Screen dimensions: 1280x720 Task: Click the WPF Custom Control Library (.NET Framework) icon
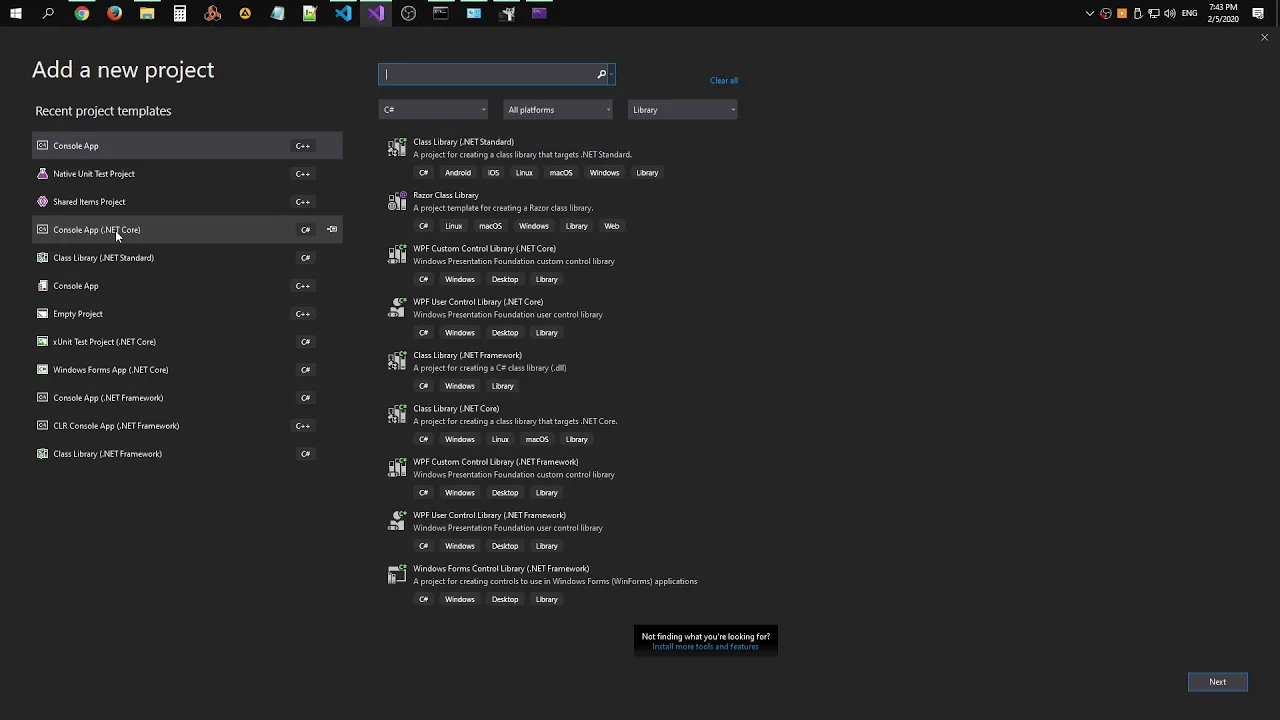[397, 468]
